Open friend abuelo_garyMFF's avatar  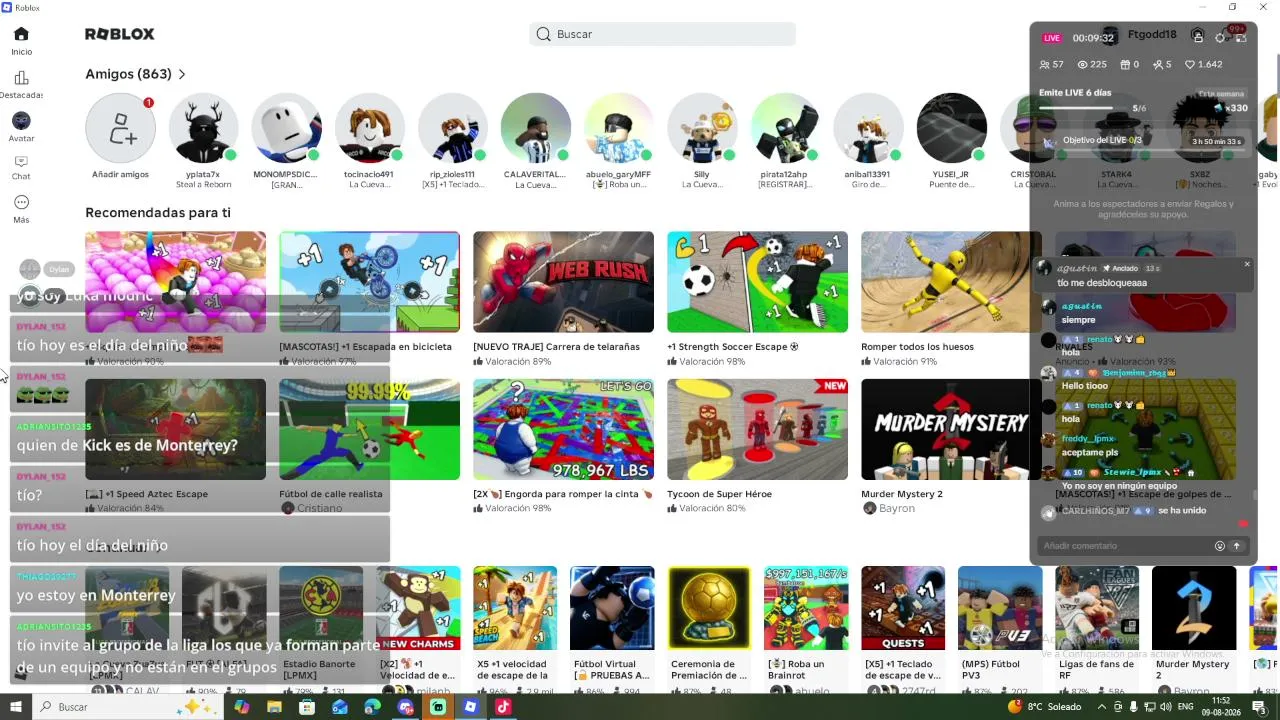[x=619, y=128]
